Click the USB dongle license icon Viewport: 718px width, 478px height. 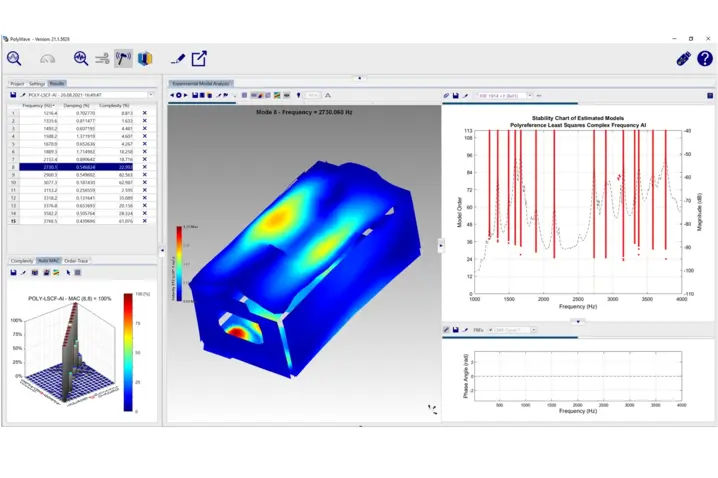(x=684, y=58)
